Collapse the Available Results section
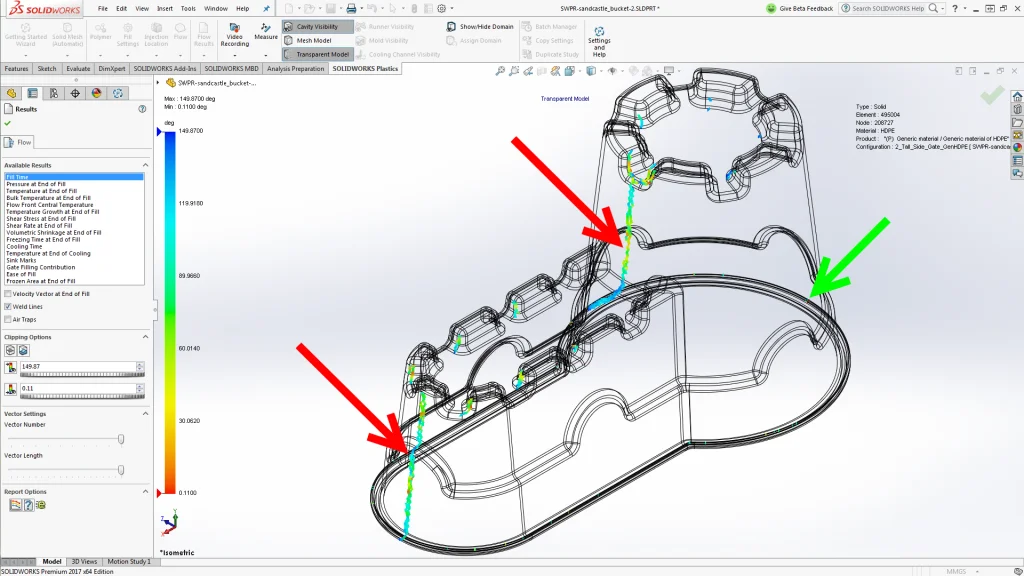 point(145,165)
